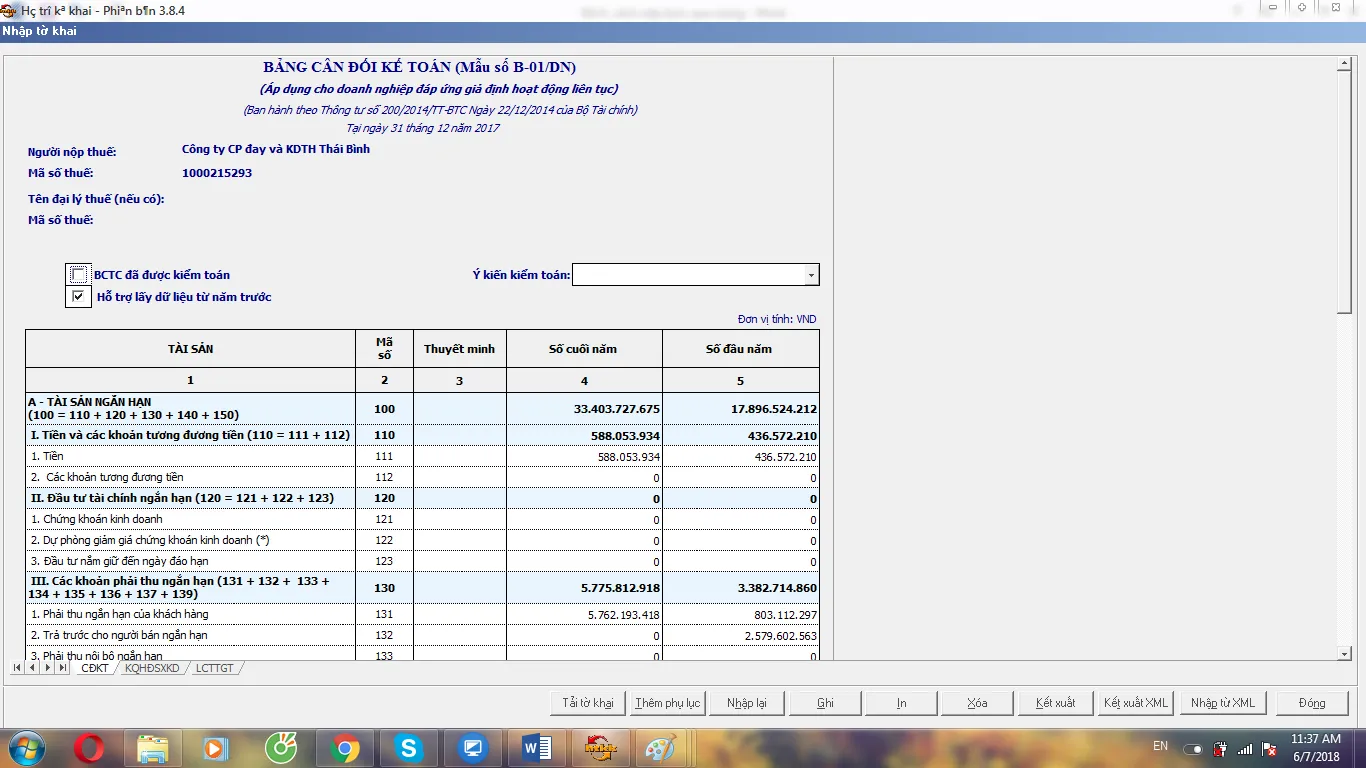Select 'Số cuối năm' value for code 111

click(584, 456)
